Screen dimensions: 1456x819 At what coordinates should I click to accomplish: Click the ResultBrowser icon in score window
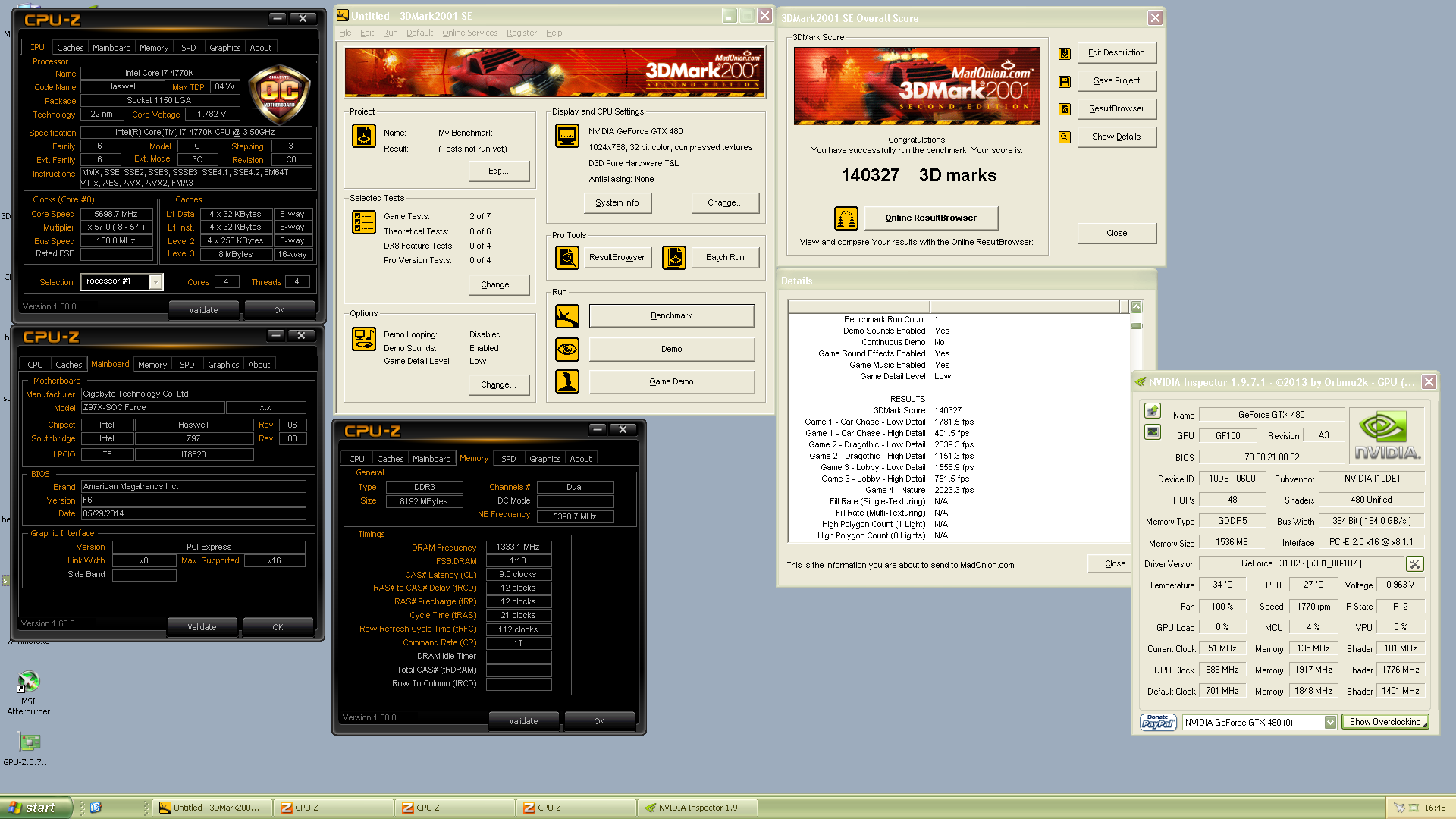[1065, 109]
